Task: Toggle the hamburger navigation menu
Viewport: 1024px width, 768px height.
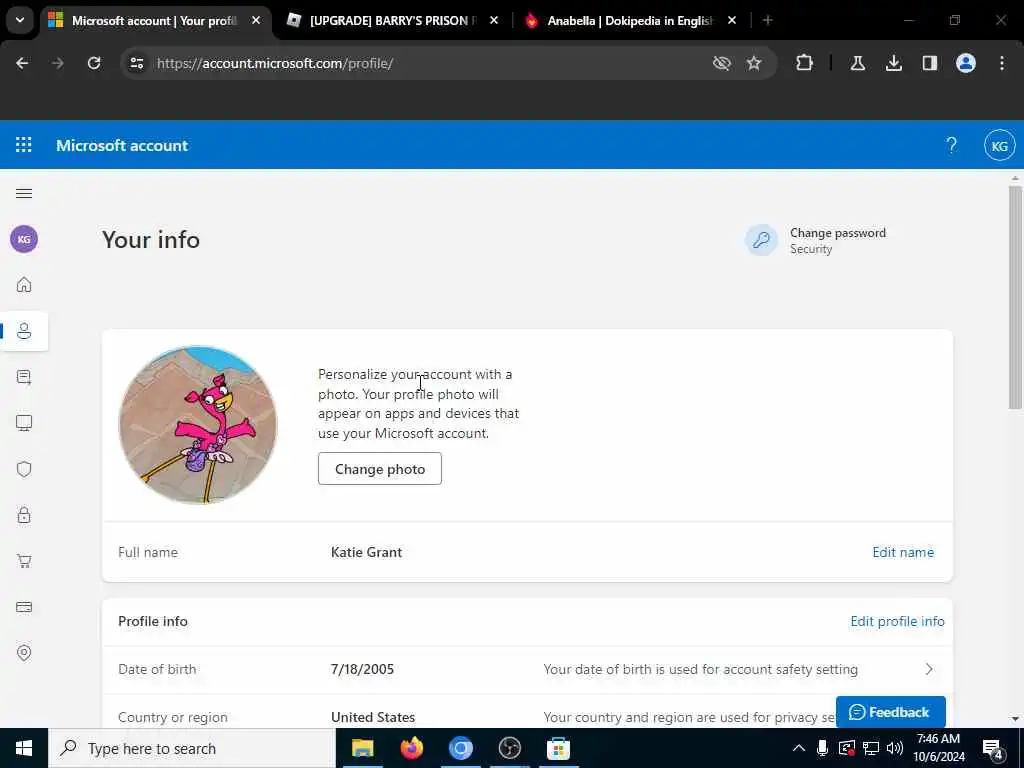Action: point(24,193)
